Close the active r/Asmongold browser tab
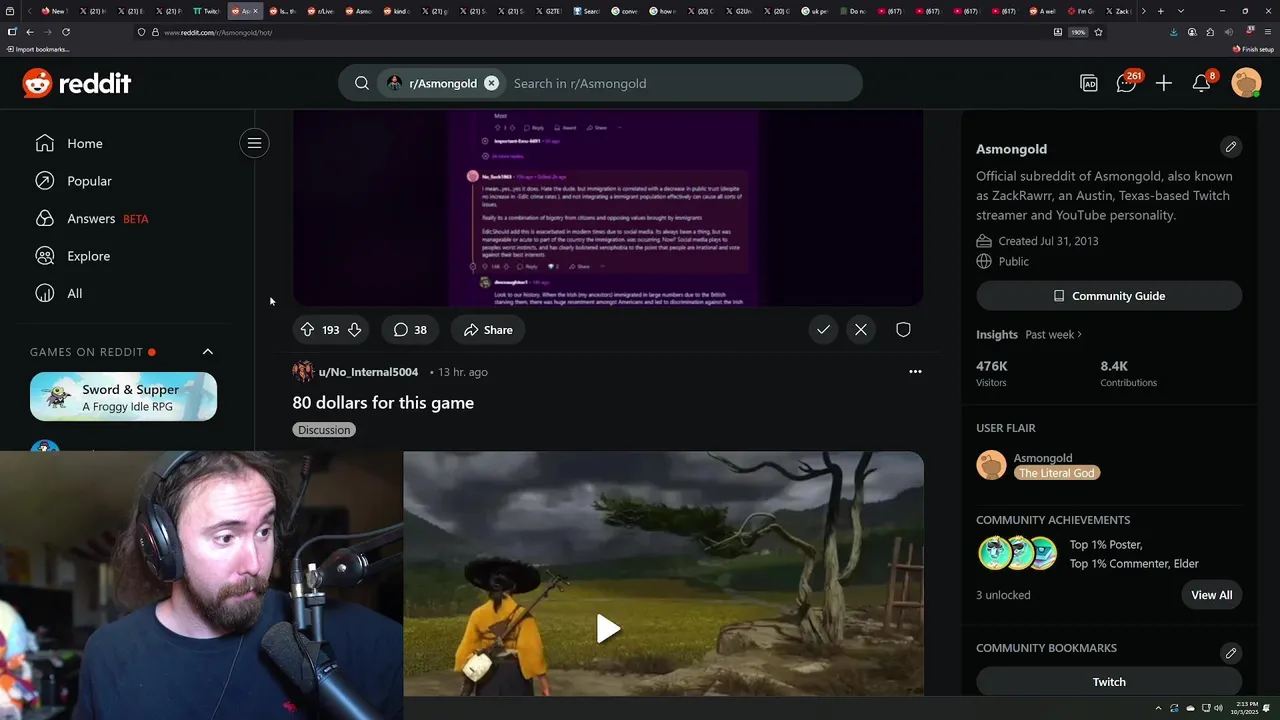This screenshot has width=1280, height=720. [255, 11]
